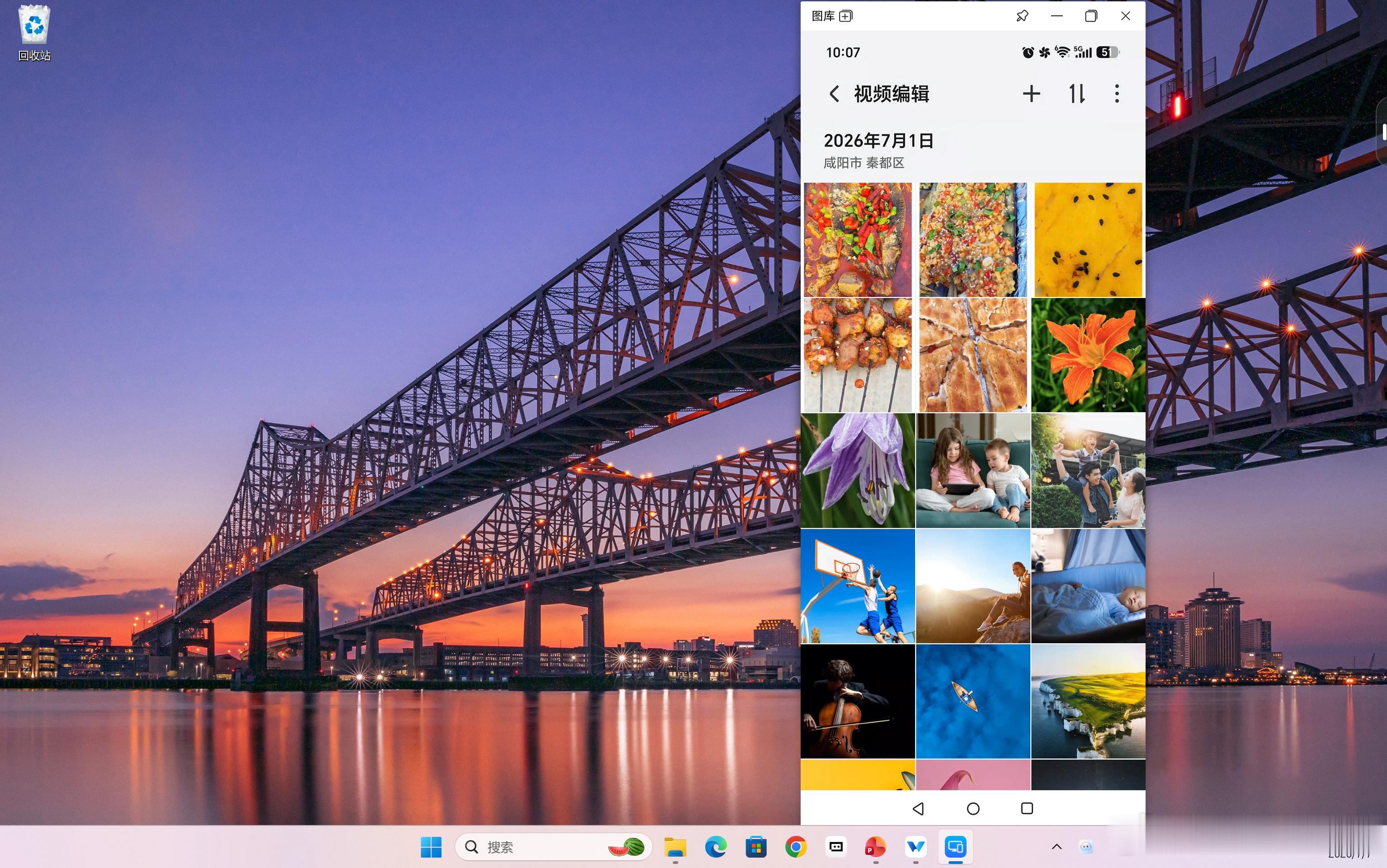The width and height of the screenshot is (1387, 868).
Task: Open the sleeping baby photo
Action: [x=1089, y=585]
